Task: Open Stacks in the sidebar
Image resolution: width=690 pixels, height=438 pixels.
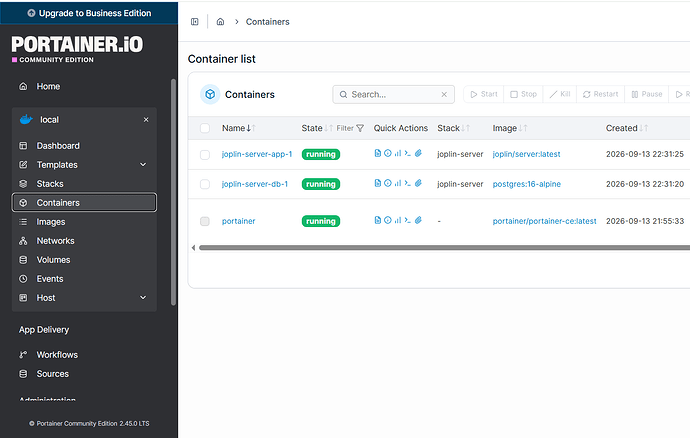Action: point(84,184)
